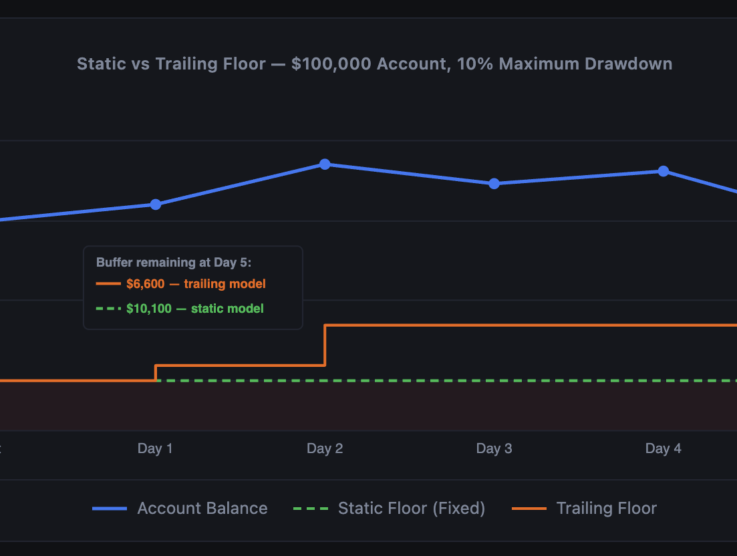Click the Day 4 axis label
737x556 pixels.
663,449
